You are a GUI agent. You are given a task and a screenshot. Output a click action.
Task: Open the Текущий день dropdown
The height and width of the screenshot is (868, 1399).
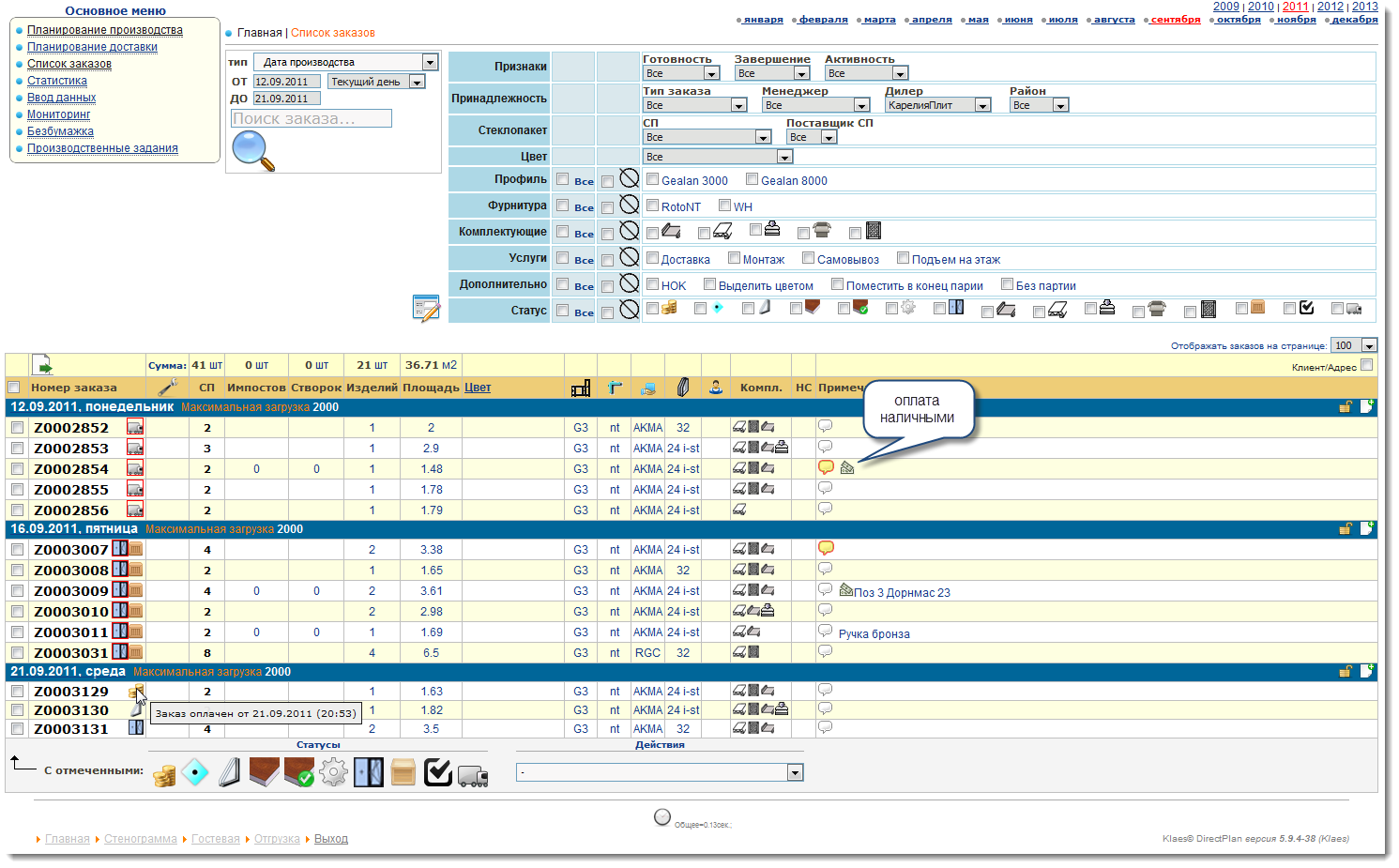377,82
